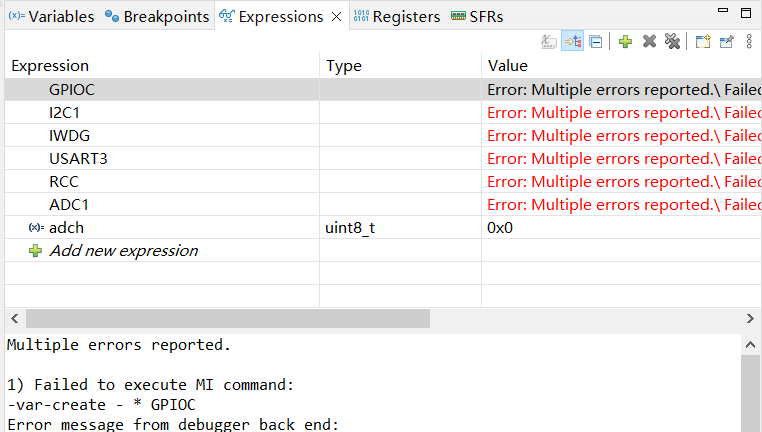The width and height of the screenshot is (762, 432).
Task: Click 'Multiple errors reported.' detail text
Action: (x=119, y=345)
